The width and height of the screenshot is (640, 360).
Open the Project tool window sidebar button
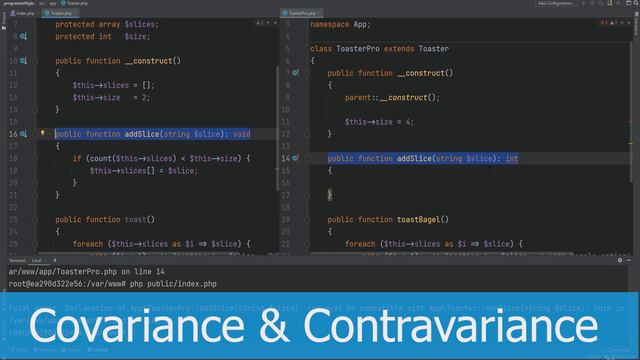coord(4,20)
